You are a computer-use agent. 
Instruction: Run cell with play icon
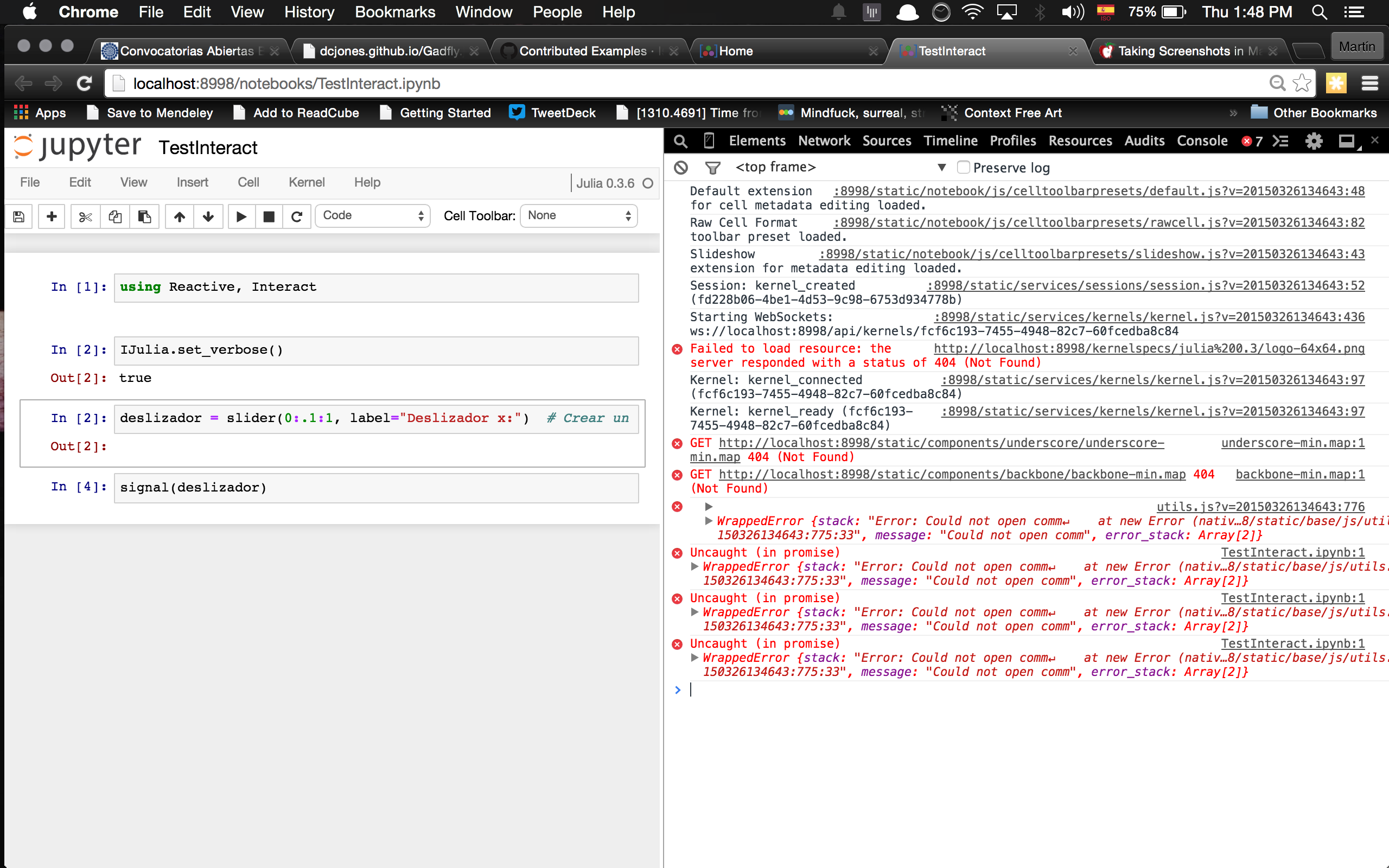(241, 216)
